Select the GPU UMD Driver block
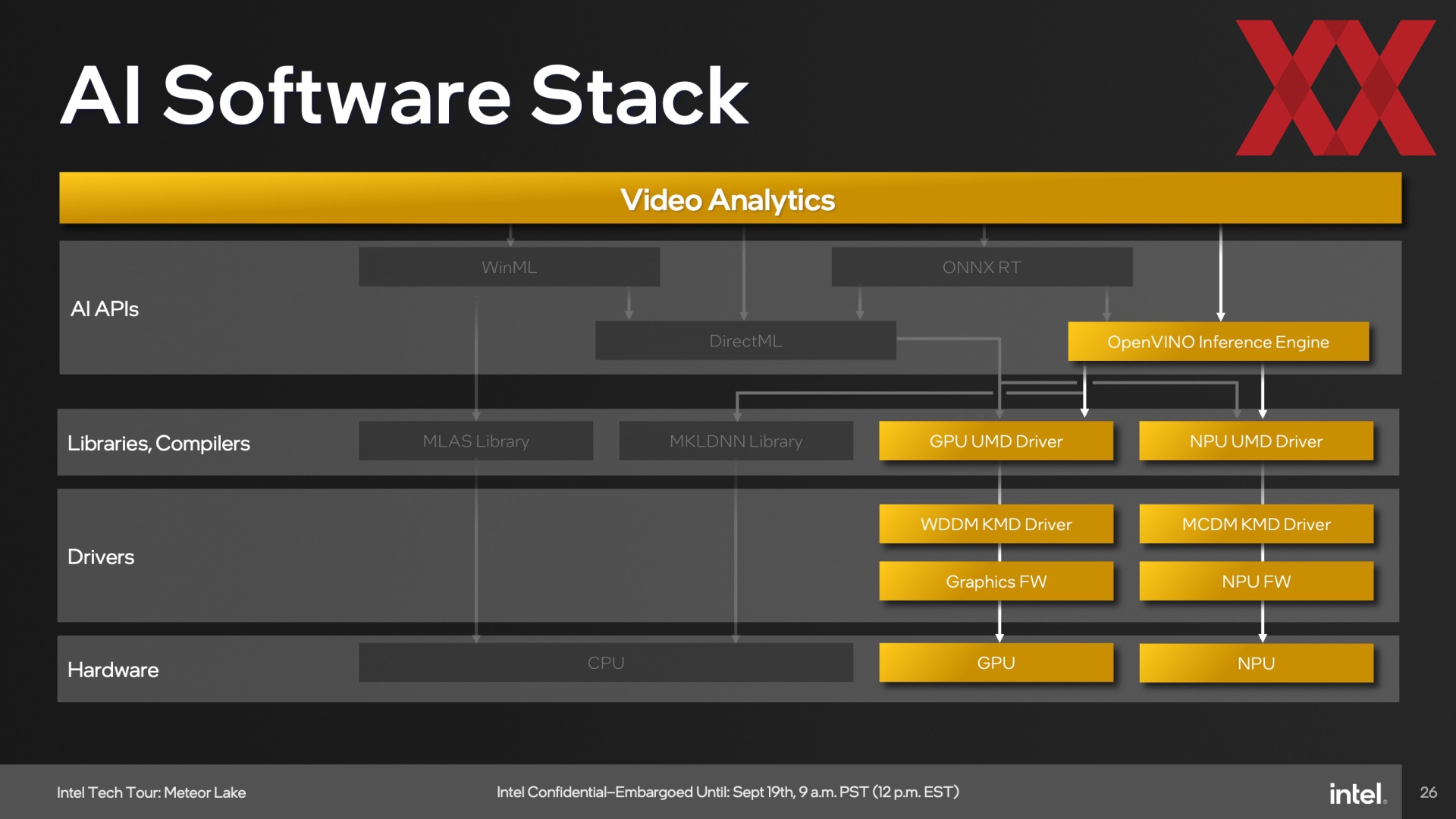This screenshot has width=1456, height=819. click(996, 441)
